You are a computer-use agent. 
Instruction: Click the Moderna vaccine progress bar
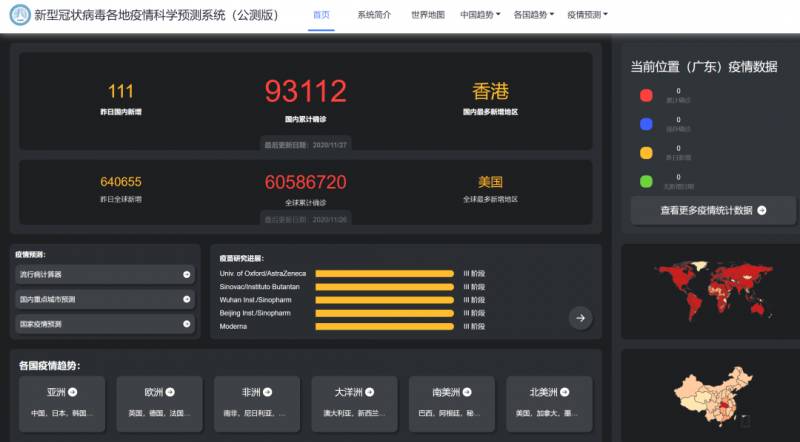point(384,327)
